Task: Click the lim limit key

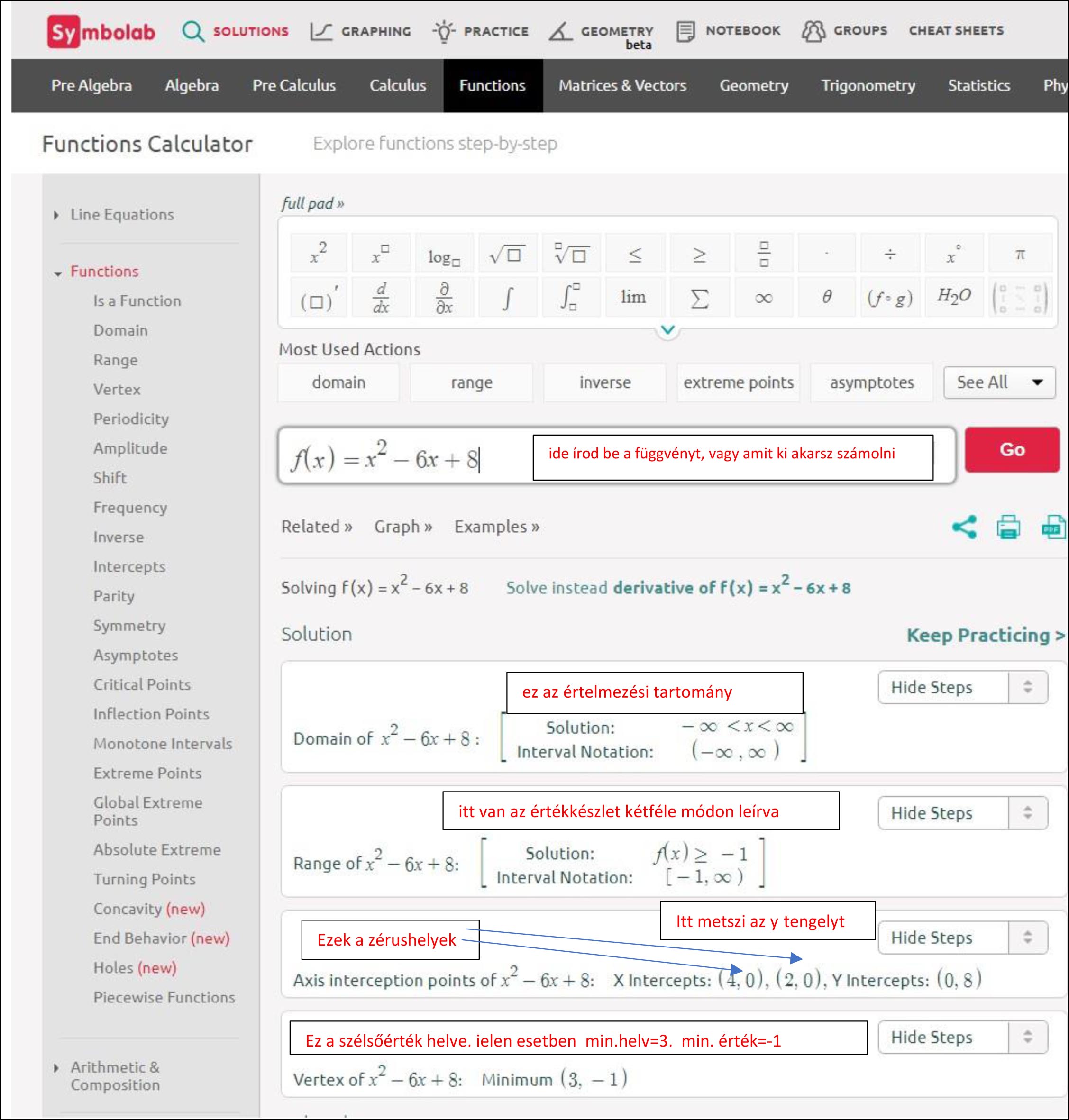Action: click(633, 297)
